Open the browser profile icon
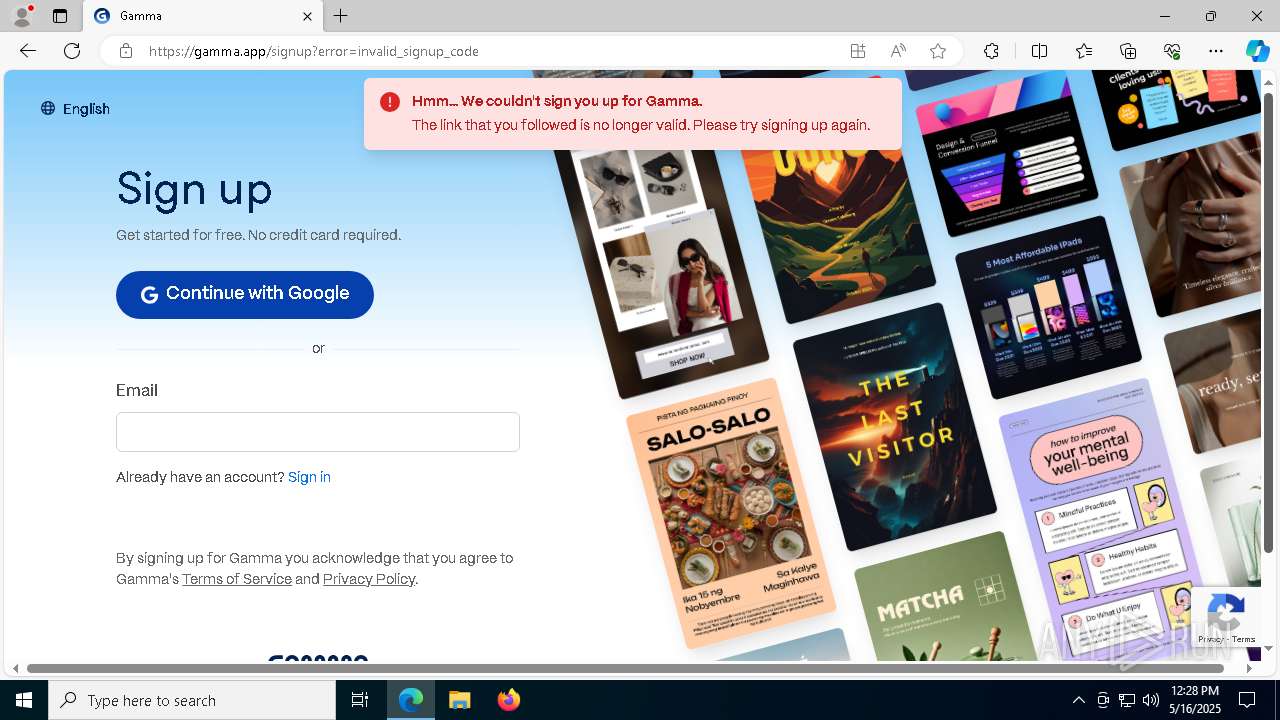Screen dimensions: 1280x720 click(x=22, y=16)
